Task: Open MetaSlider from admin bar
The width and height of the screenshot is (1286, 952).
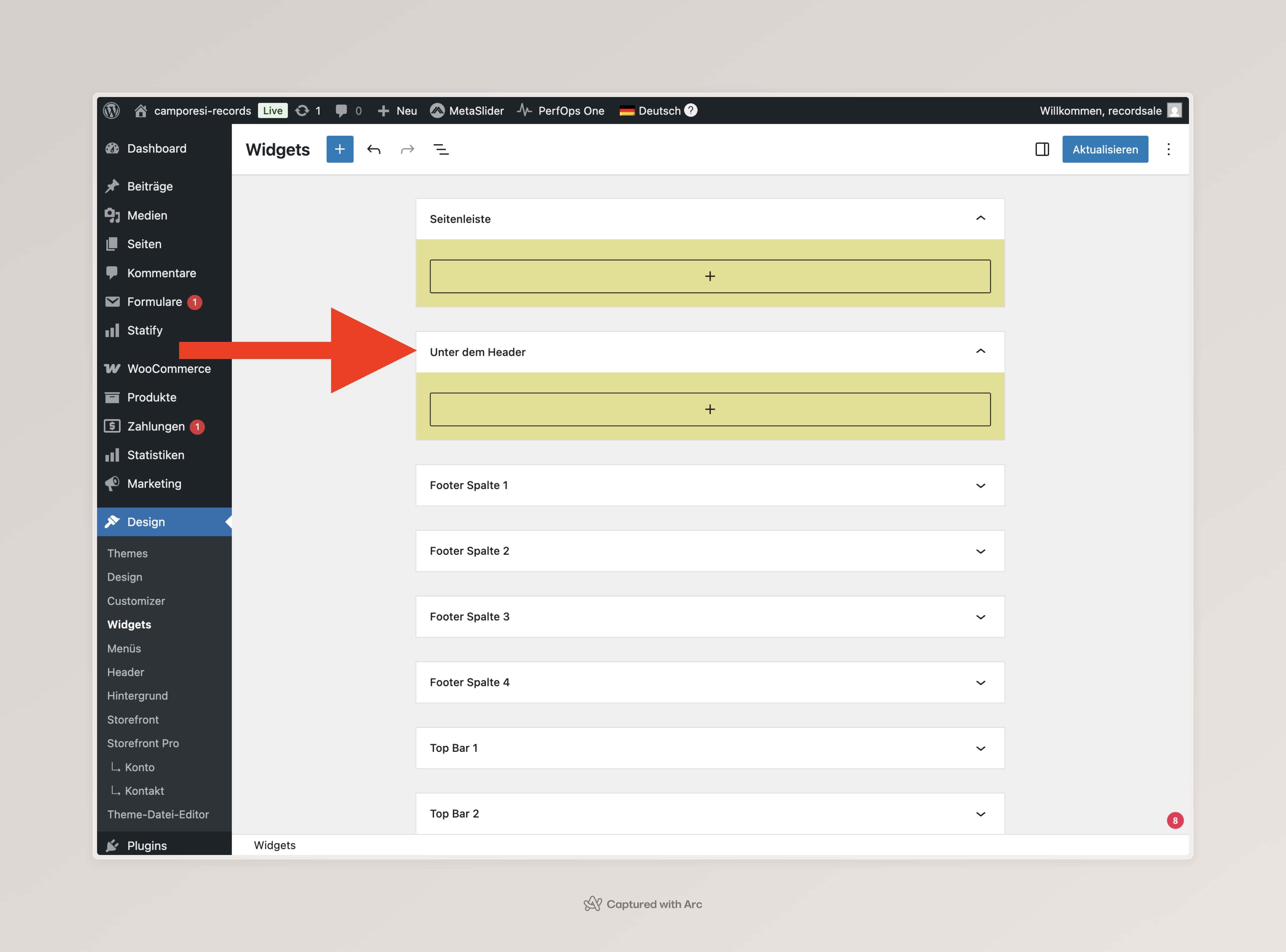Action: [x=467, y=111]
